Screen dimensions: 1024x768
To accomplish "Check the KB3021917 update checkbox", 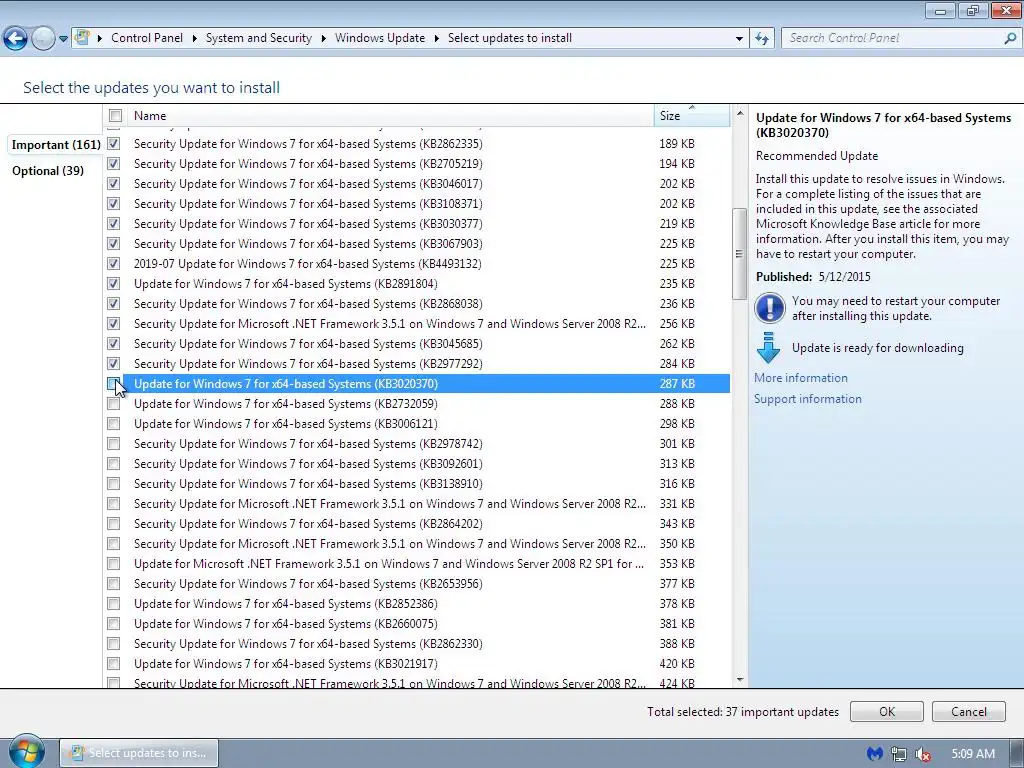I will point(114,664).
